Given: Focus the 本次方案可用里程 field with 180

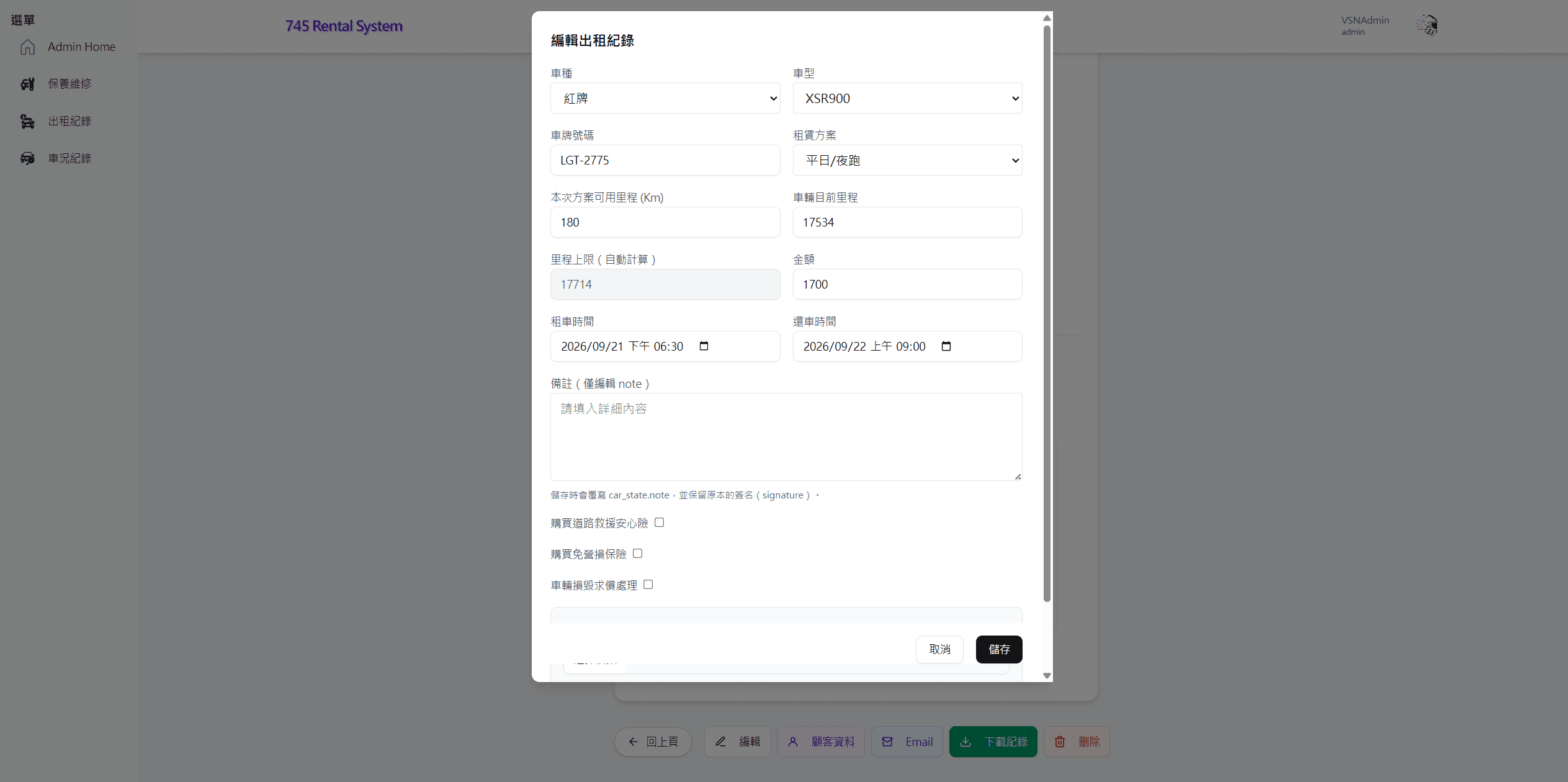Looking at the screenshot, I should pyautogui.click(x=665, y=222).
